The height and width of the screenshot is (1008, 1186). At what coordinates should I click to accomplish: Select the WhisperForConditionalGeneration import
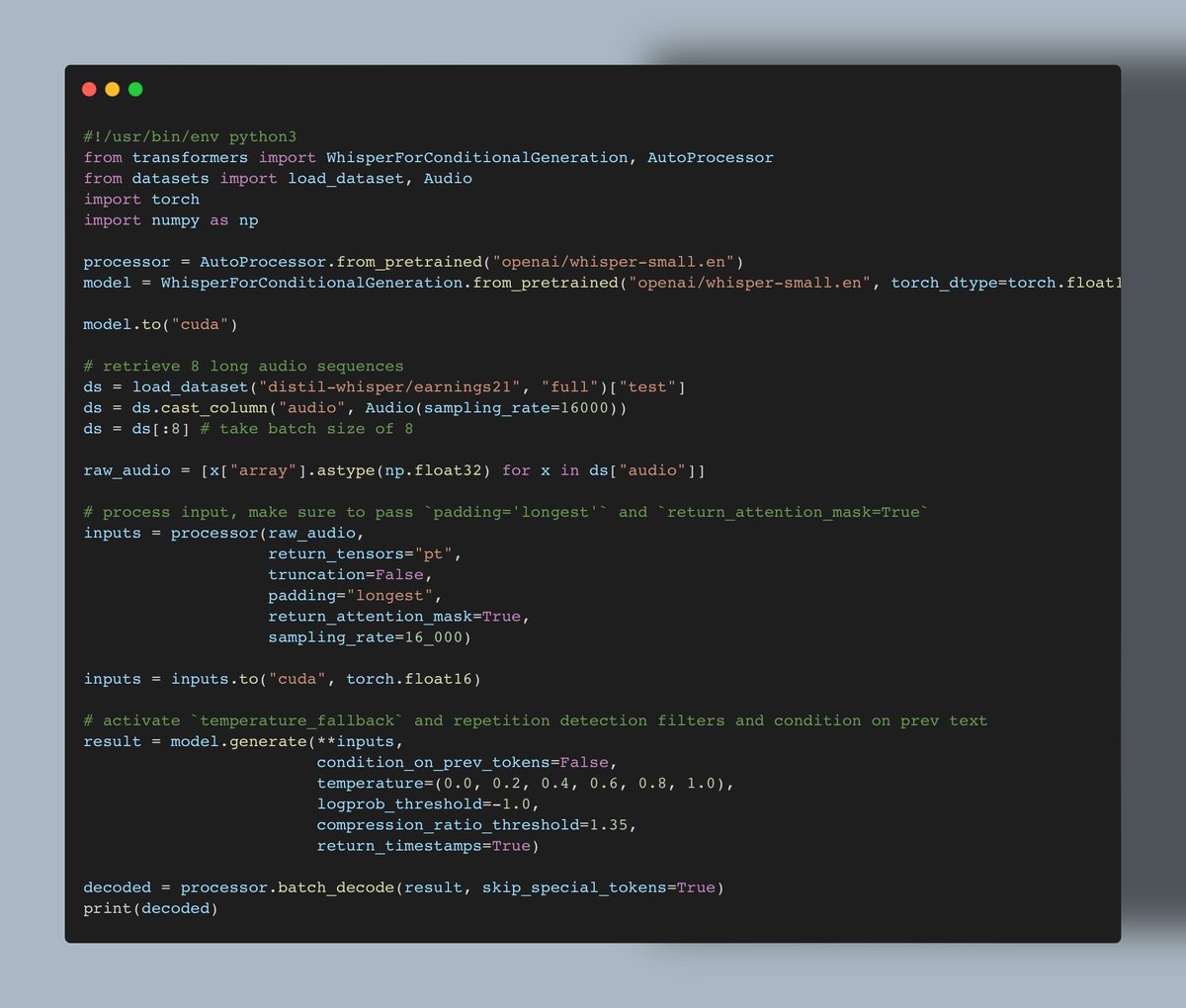[474, 157]
